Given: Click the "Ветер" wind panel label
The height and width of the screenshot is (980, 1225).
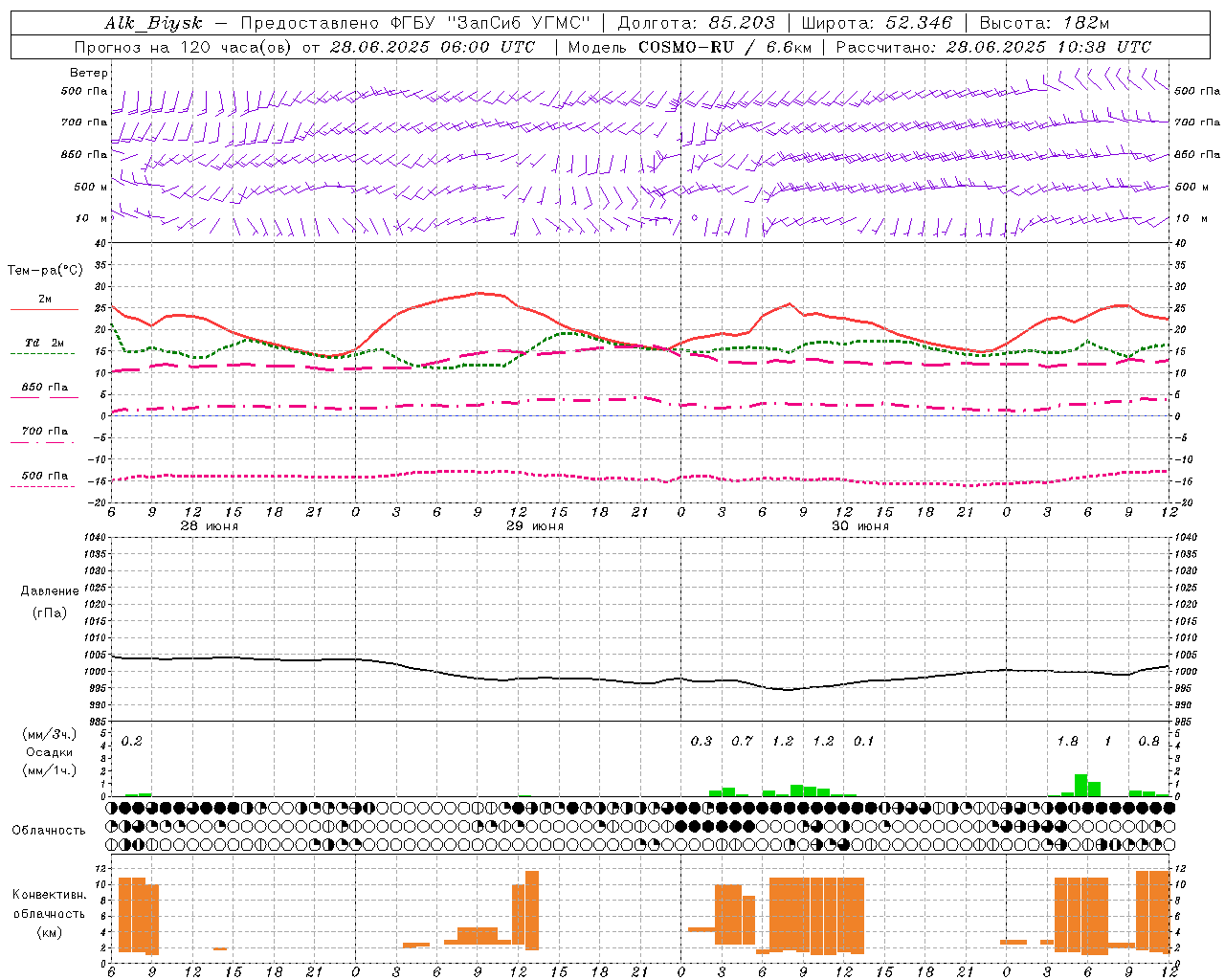Looking at the screenshot, I should [x=89, y=73].
